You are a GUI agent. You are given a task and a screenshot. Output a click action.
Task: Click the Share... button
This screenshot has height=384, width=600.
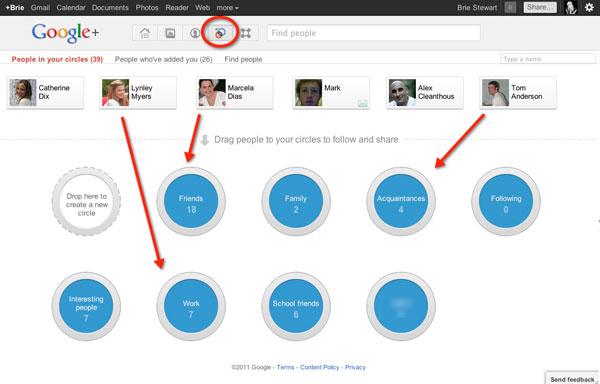(x=540, y=7)
